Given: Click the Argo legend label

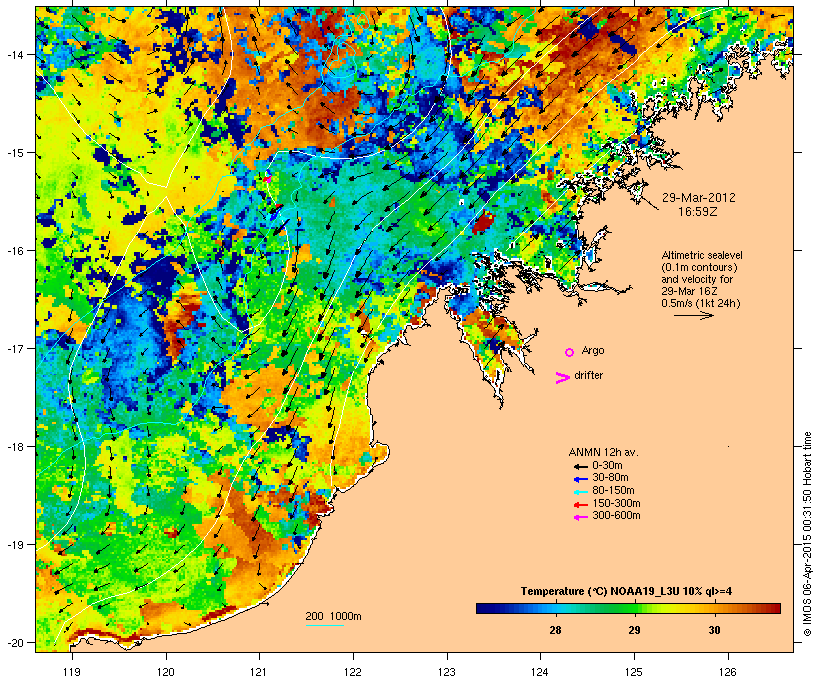Looking at the screenshot, I should tap(593, 350).
